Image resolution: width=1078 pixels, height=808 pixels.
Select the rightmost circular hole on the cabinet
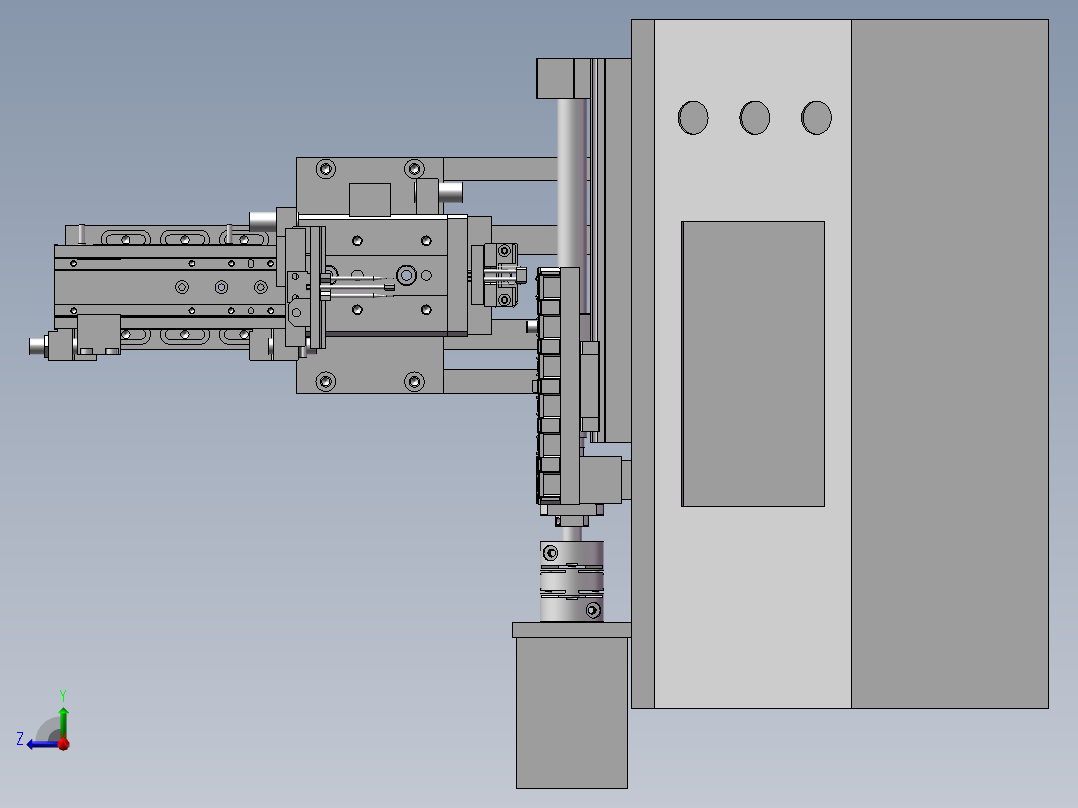coord(816,118)
